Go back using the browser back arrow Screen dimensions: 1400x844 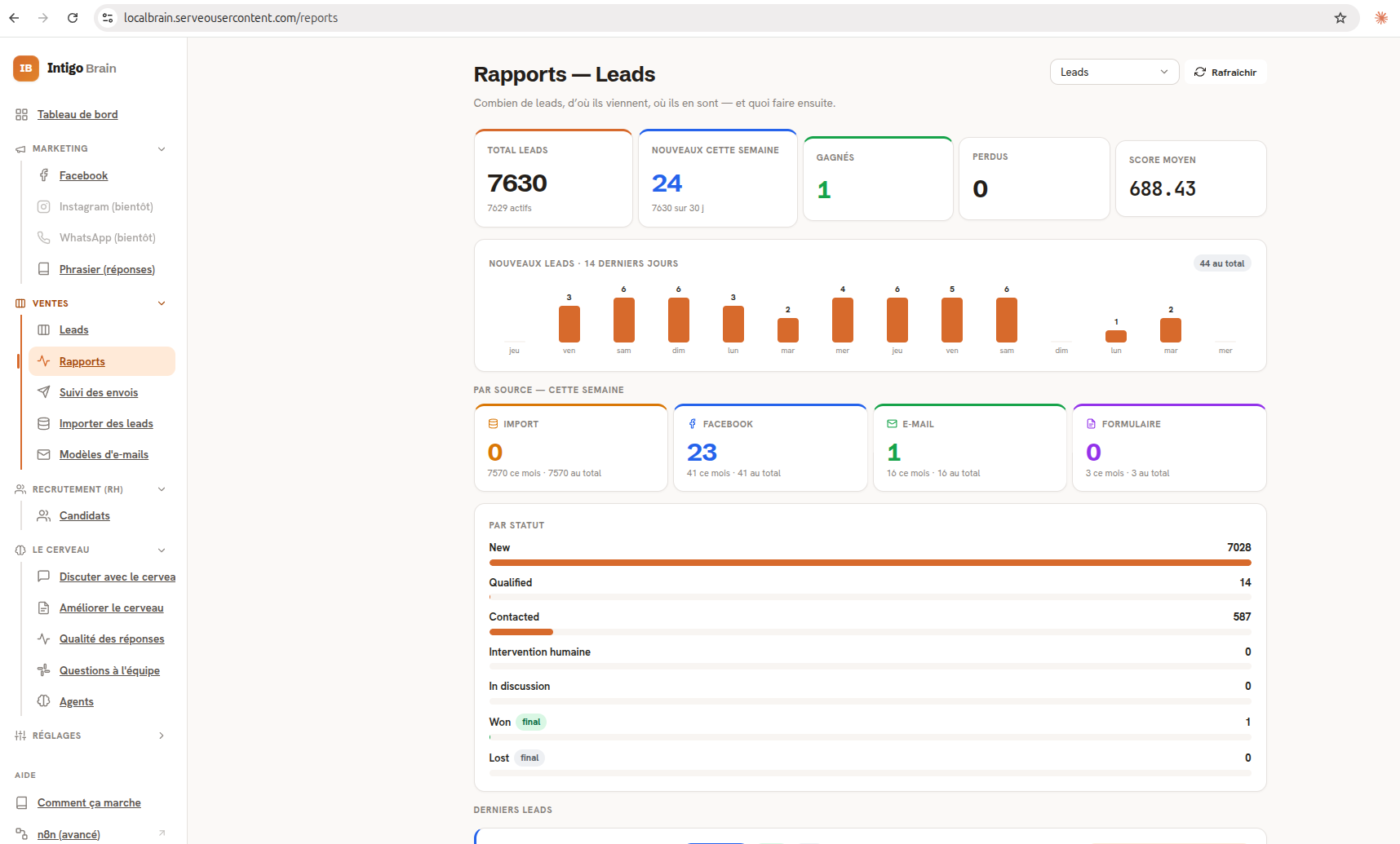pos(14,18)
